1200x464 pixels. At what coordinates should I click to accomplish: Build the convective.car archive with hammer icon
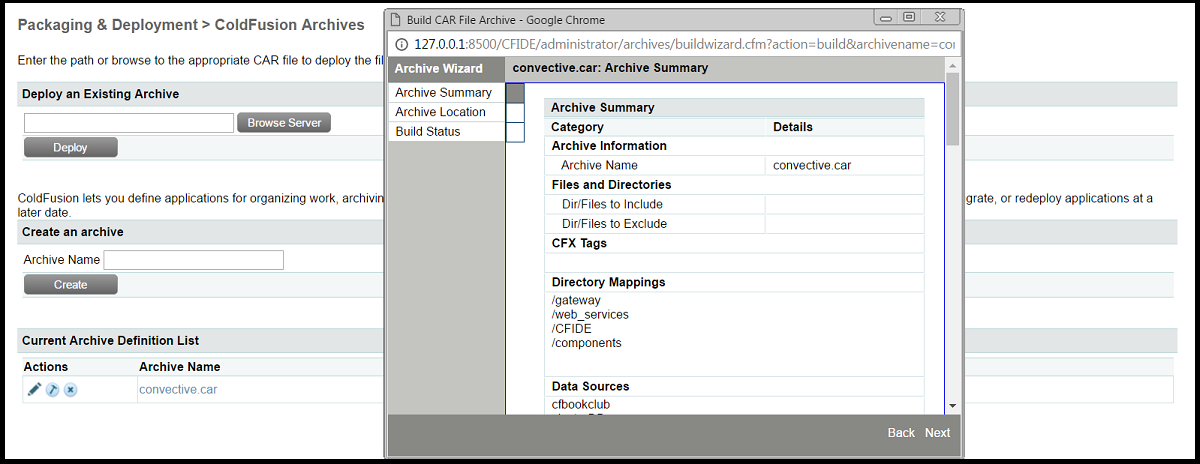53,389
